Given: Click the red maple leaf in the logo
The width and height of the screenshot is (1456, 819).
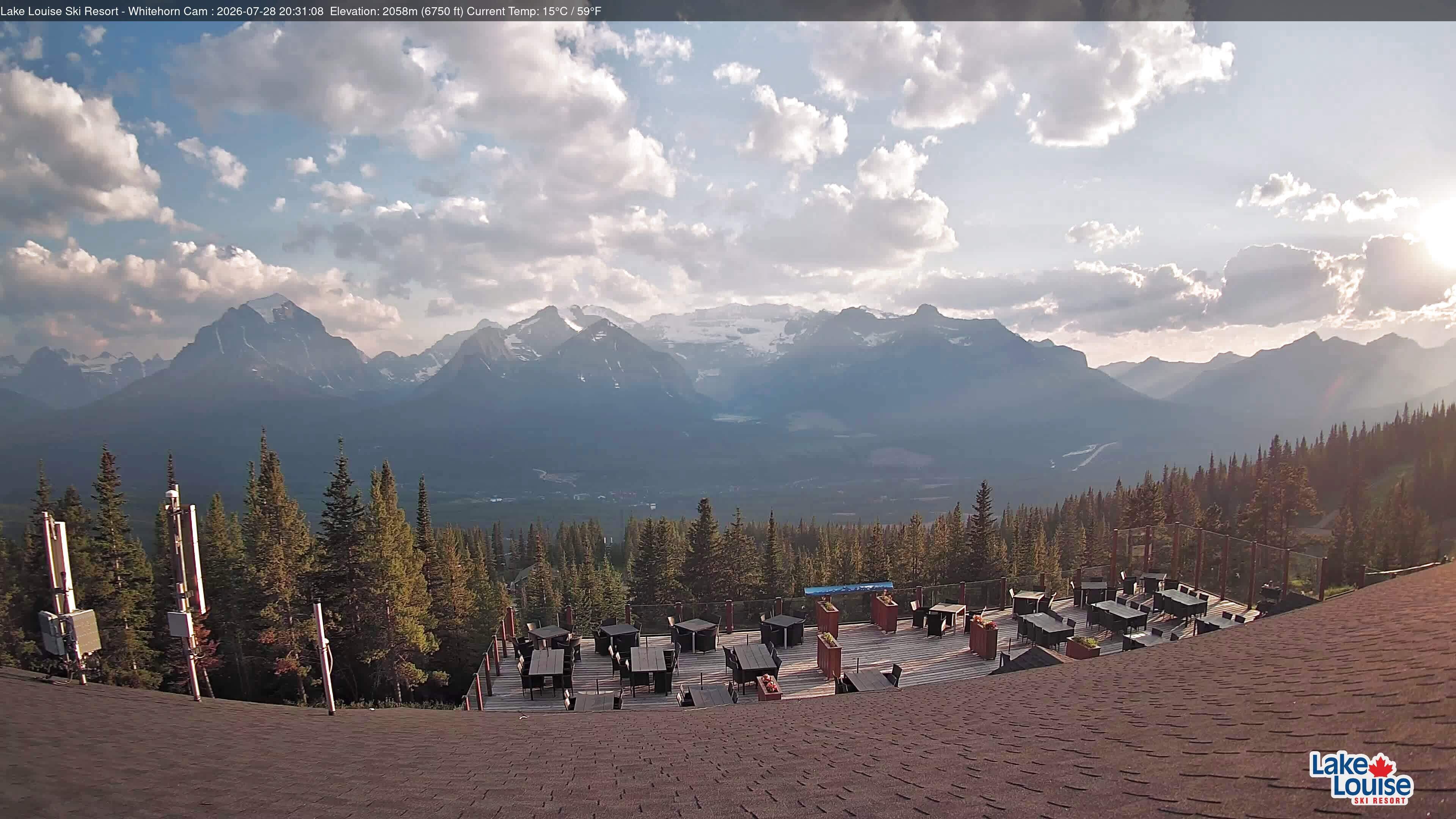Looking at the screenshot, I should coord(1381,765).
